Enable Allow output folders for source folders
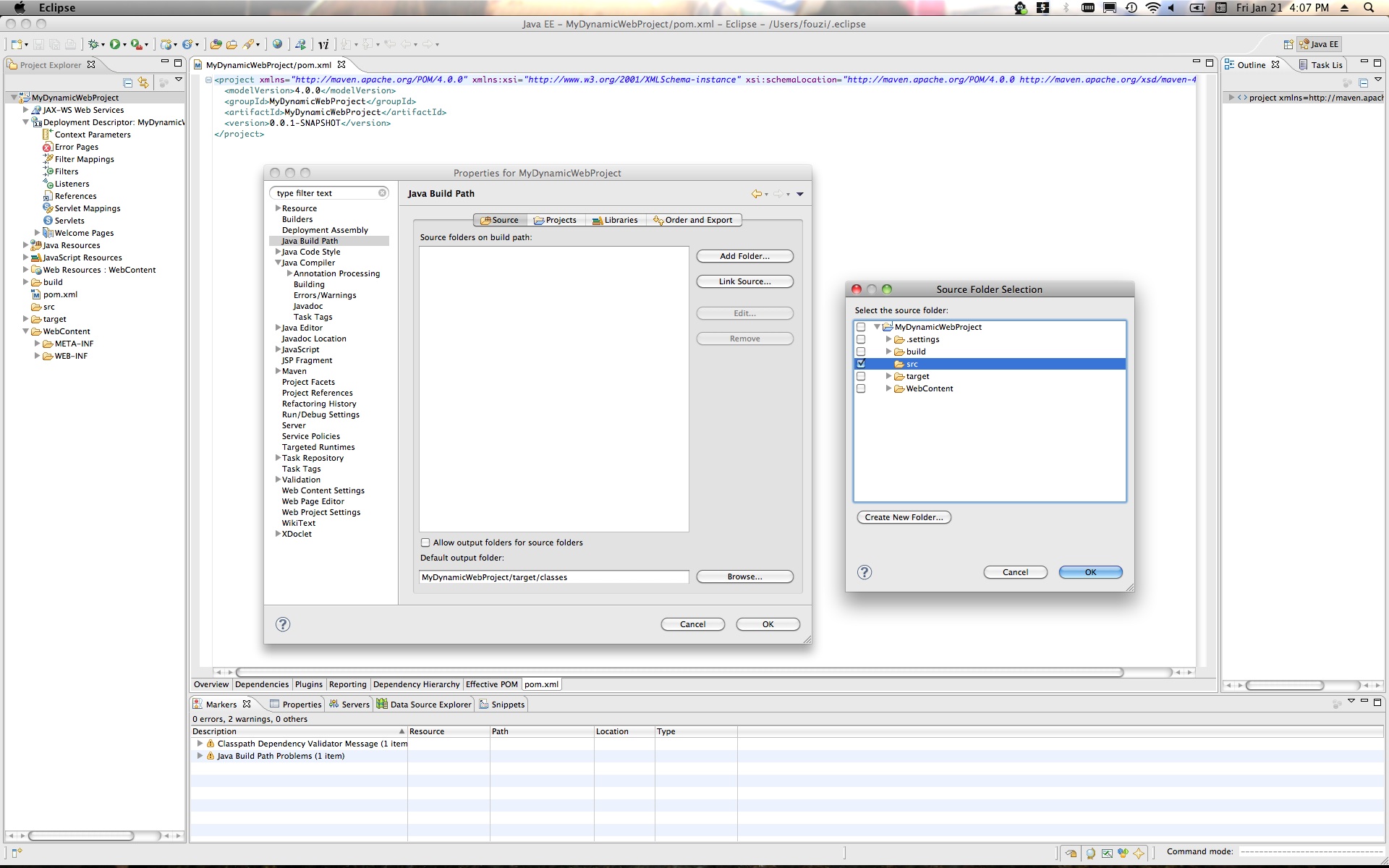Screen dimensions: 1389x868 click(425, 542)
